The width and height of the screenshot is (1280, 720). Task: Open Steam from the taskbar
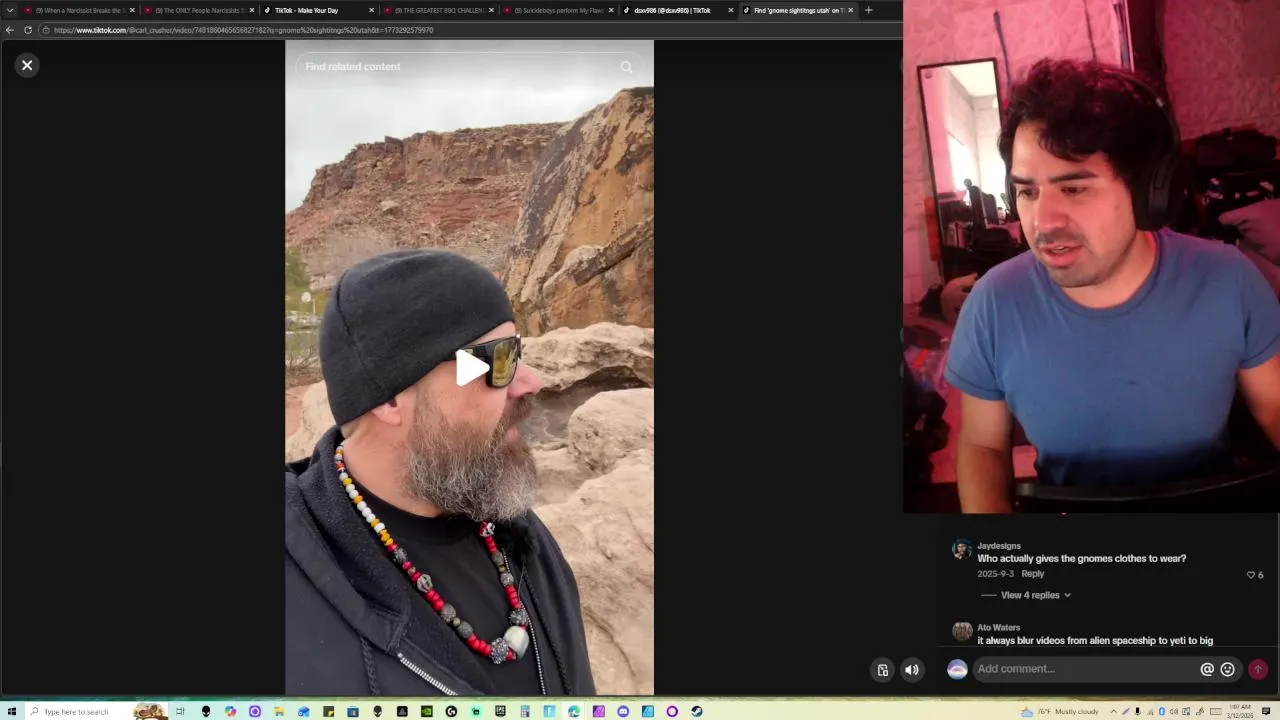(x=697, y=711)
